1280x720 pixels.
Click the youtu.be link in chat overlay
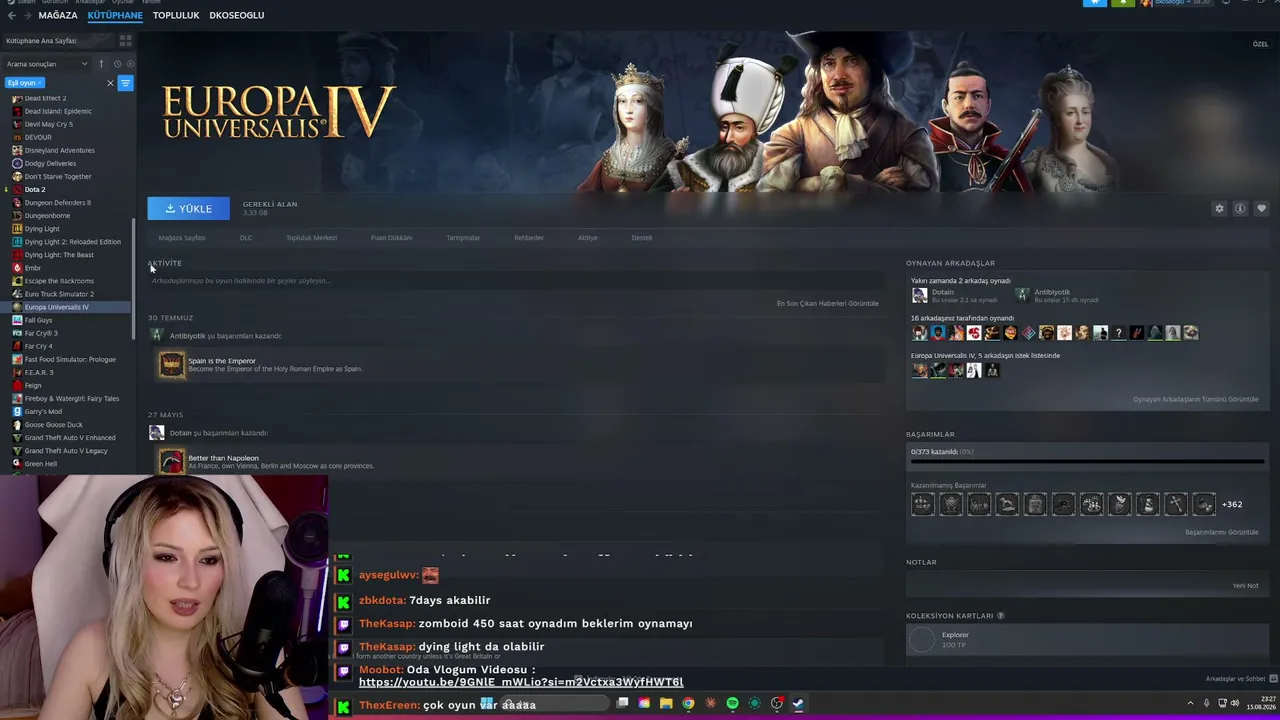[521, 682]
